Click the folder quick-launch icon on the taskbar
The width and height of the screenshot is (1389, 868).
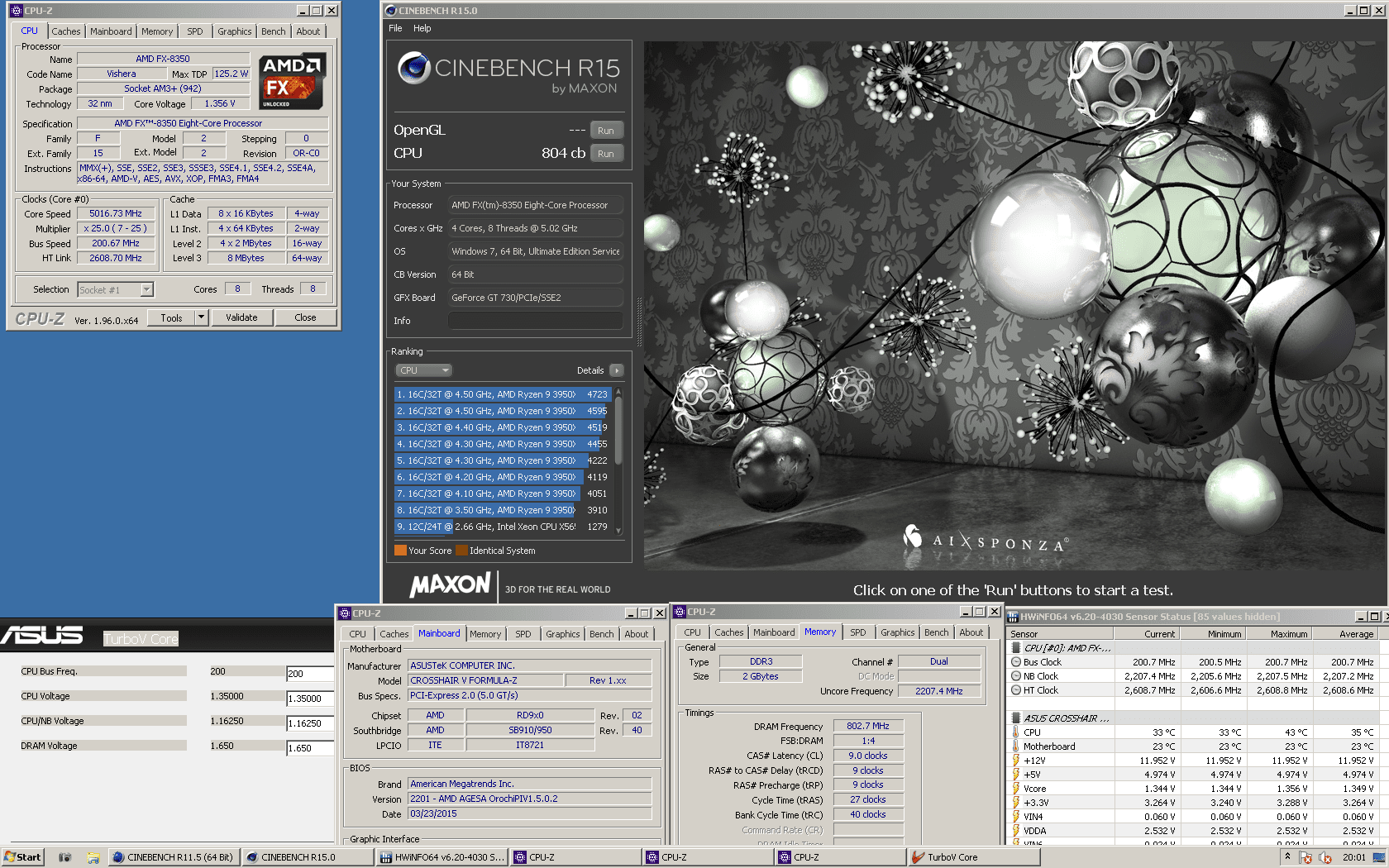pyautogui.click(x=93, y=857)
